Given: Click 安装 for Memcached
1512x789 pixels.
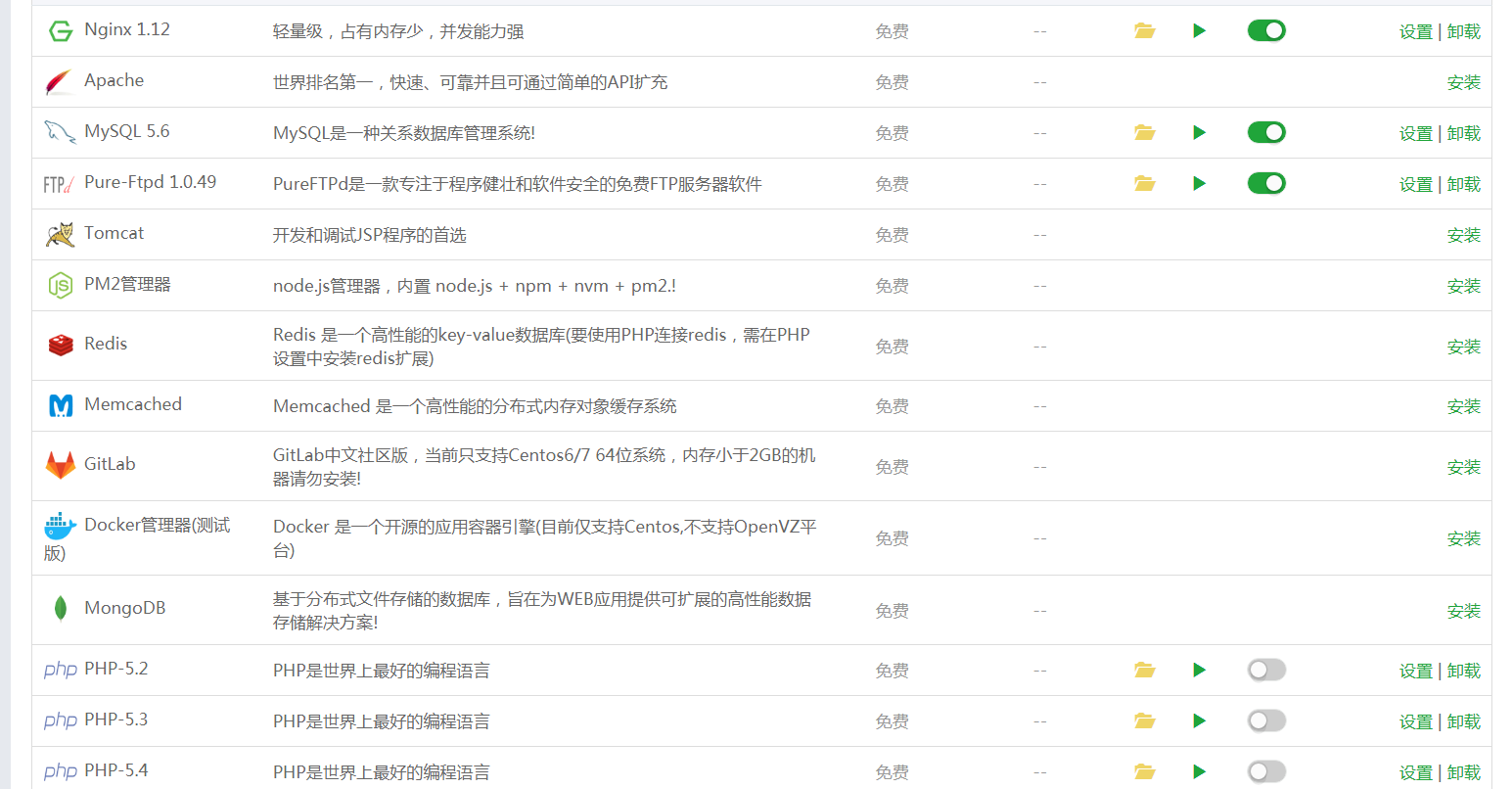Looking at the screenshot, I should click(1464, 407).
